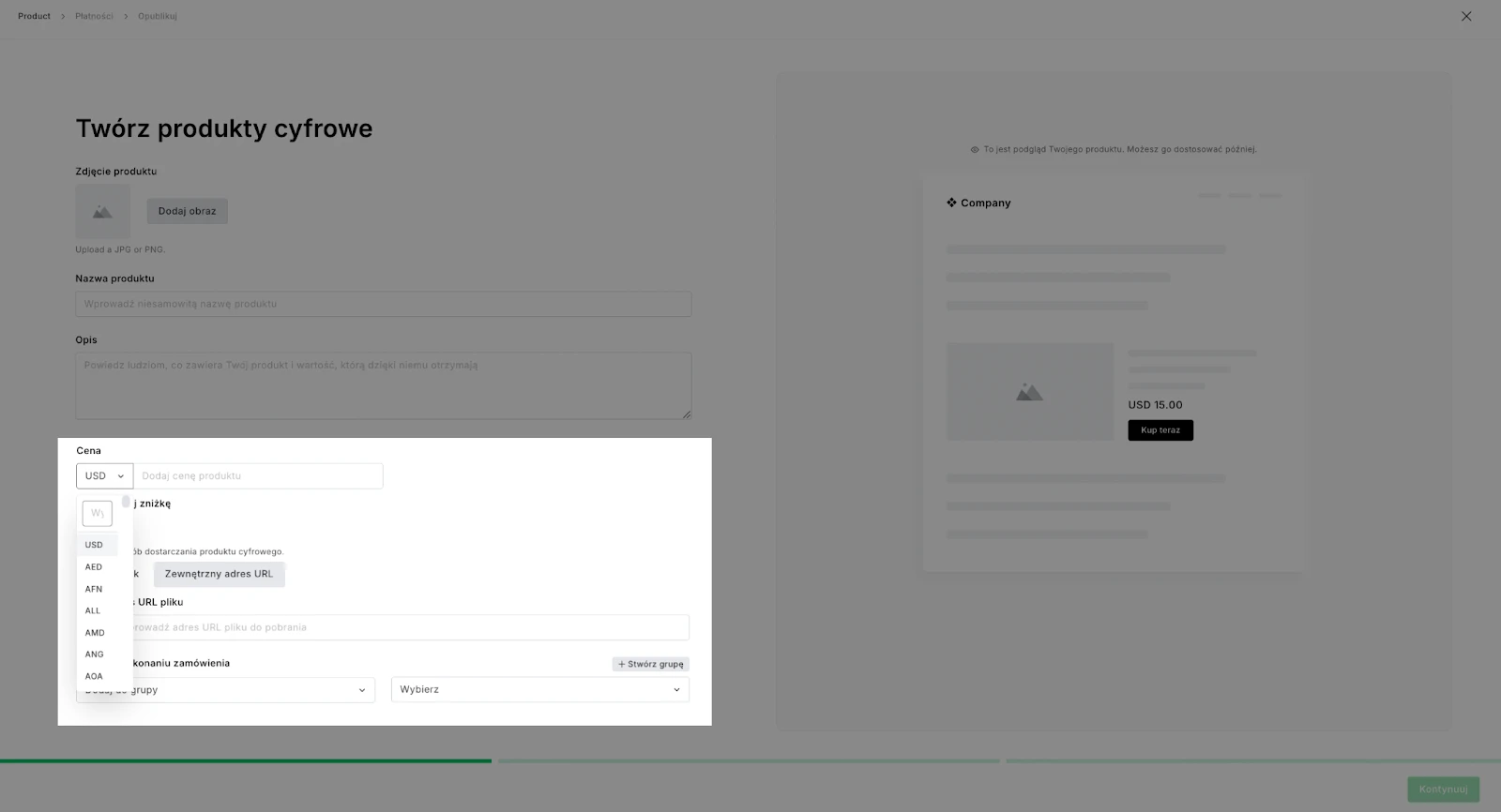Click the Company logo icon in preview
1501x812 pixels.
[x=951, y=203]
